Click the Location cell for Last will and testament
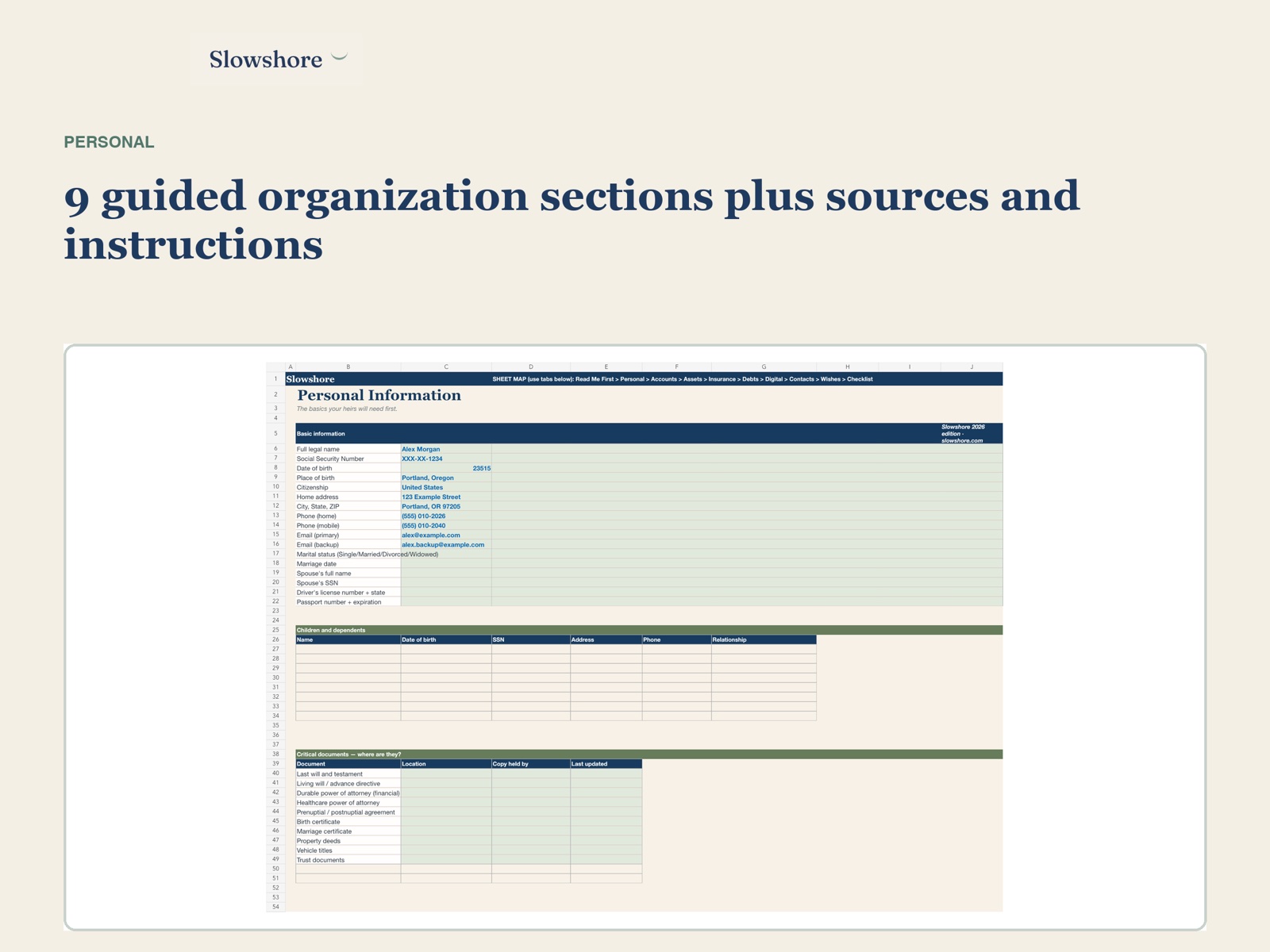The image size is (1270, 952). point(446,773)
